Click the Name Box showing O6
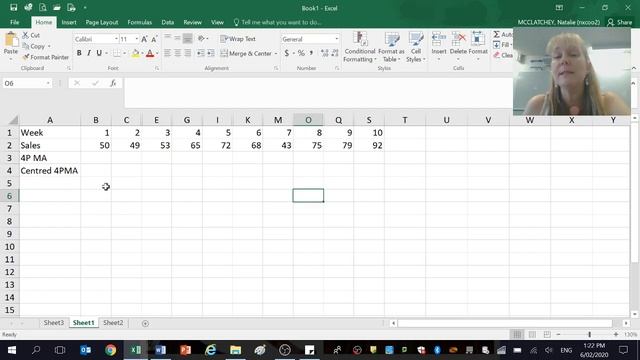Screen dimensions: 640x360 tap(27, 83)
